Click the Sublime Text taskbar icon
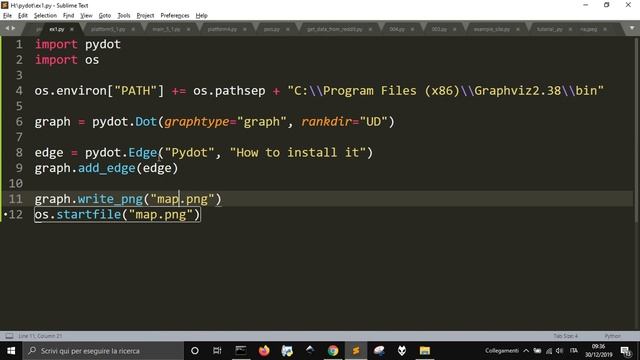This screenshot has width=640, height=360. (356, 351)
